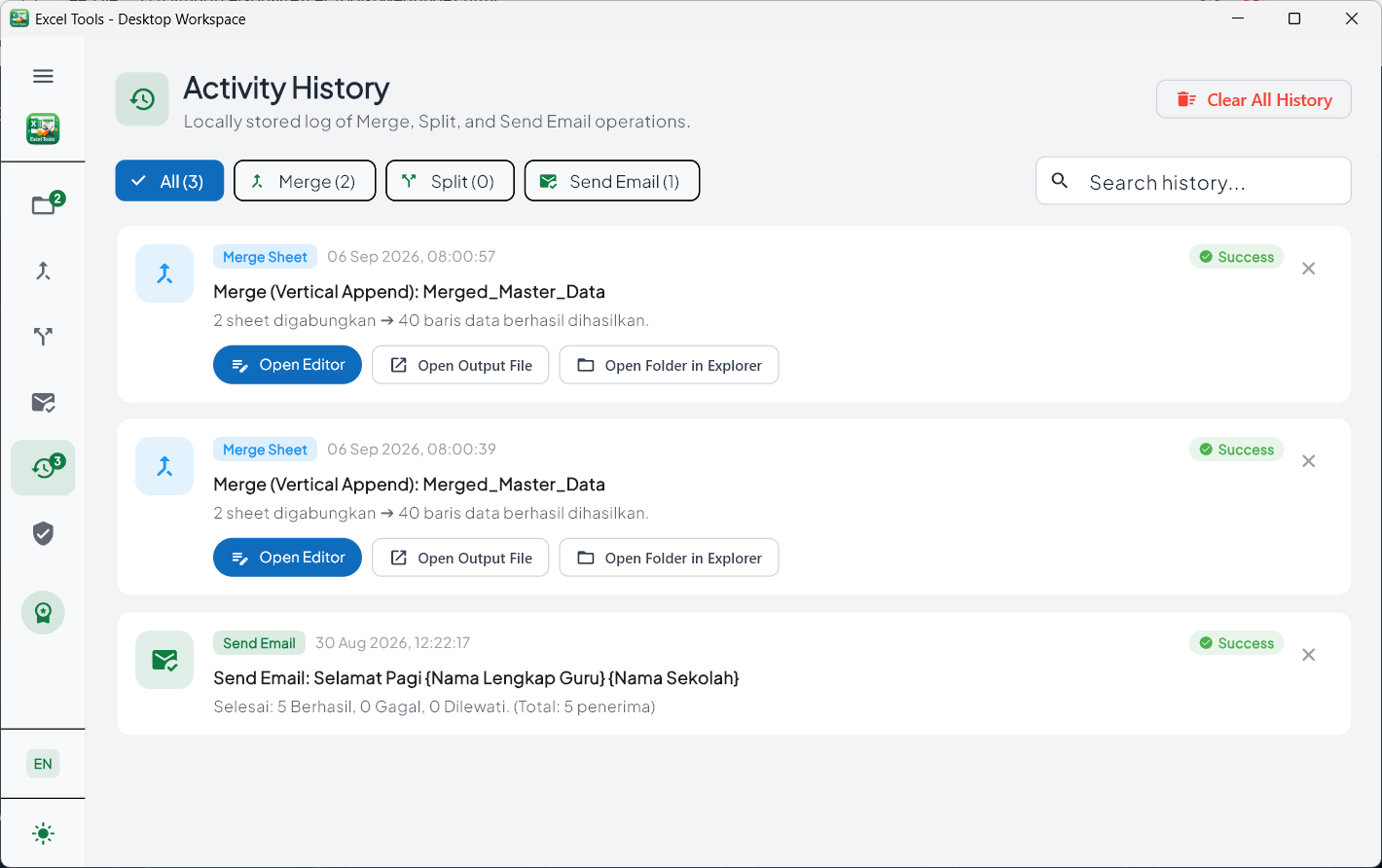This screenshot has height=868, width=1382.
Task: Filter history by Send Email (1)
Action: click(612, 181)
